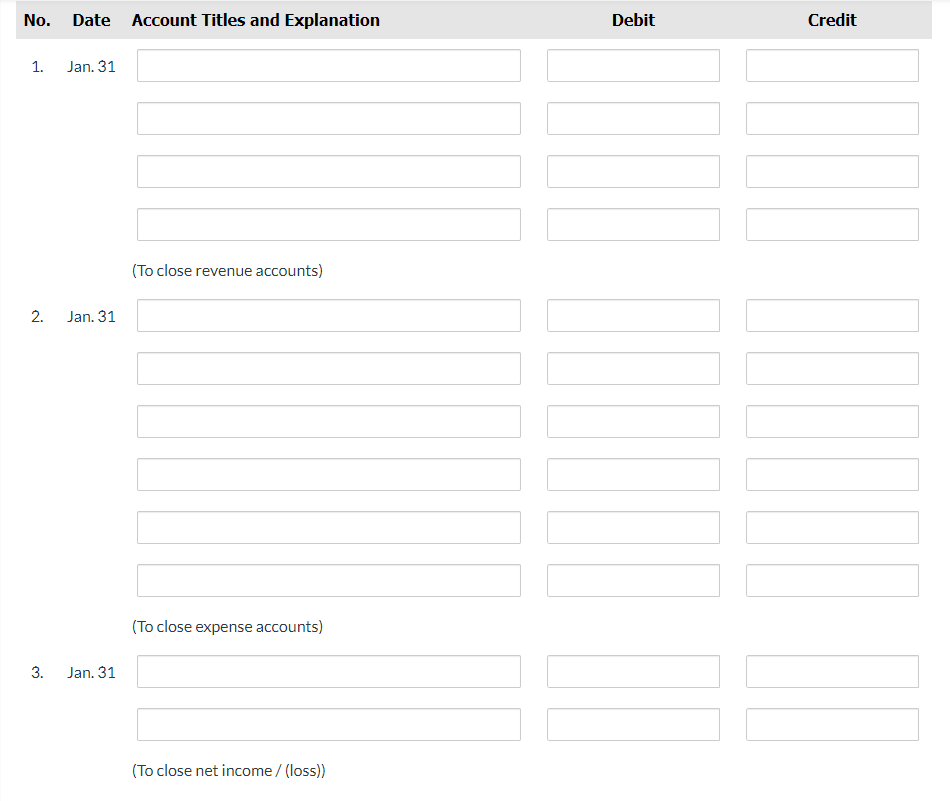Select second debit field in entry 1

[x=633, y=118]
